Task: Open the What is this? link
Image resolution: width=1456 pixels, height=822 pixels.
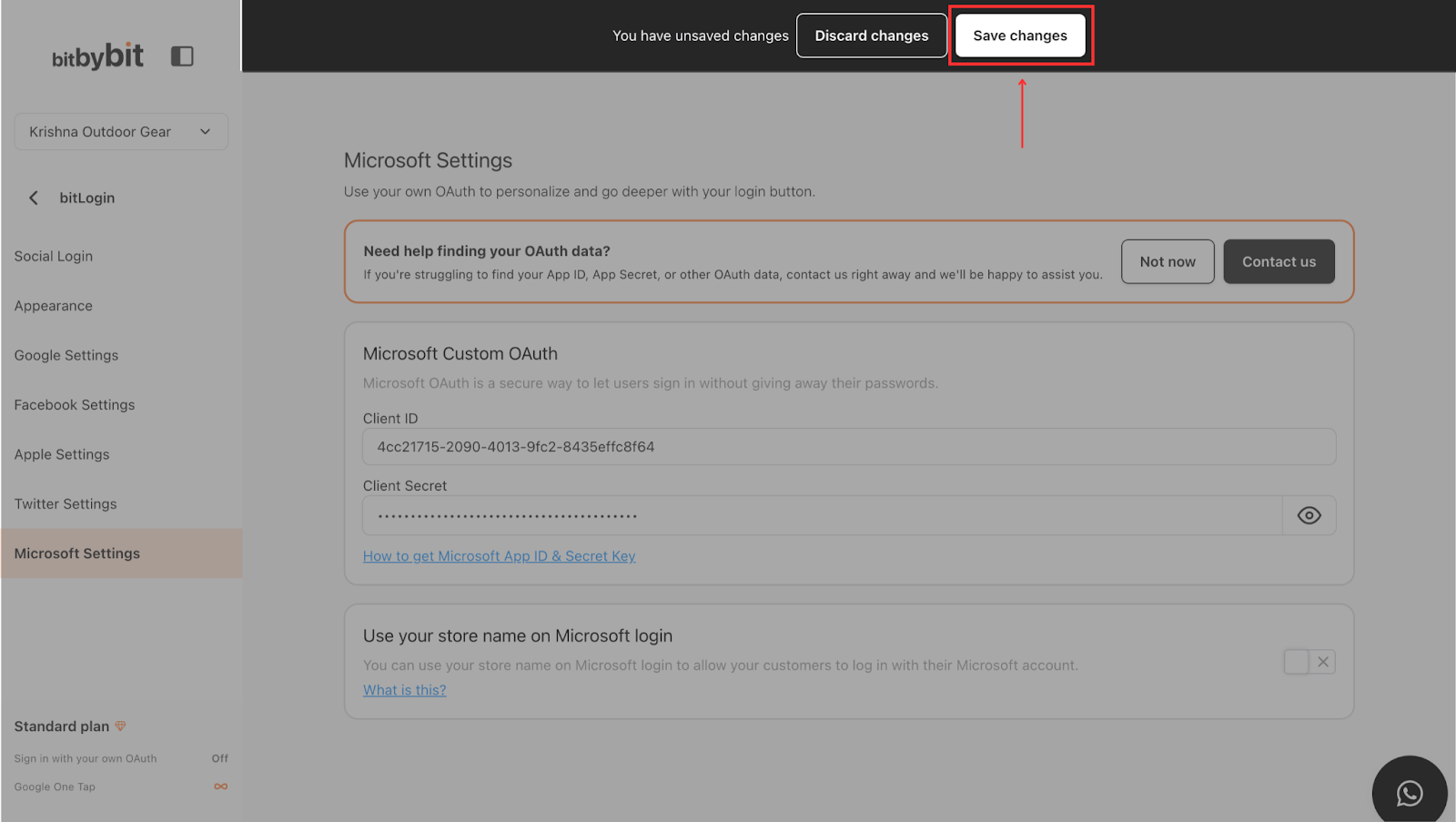Action: (405, 690)
